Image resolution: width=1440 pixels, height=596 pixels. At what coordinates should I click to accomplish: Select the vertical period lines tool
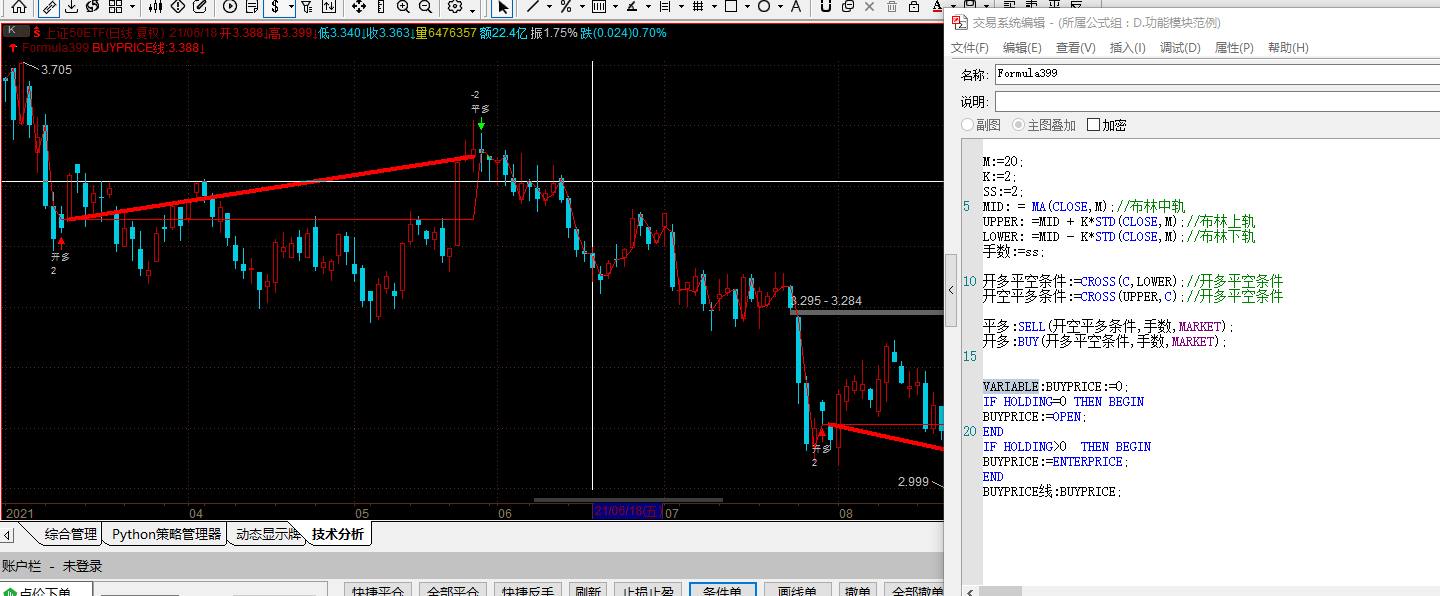599,7
